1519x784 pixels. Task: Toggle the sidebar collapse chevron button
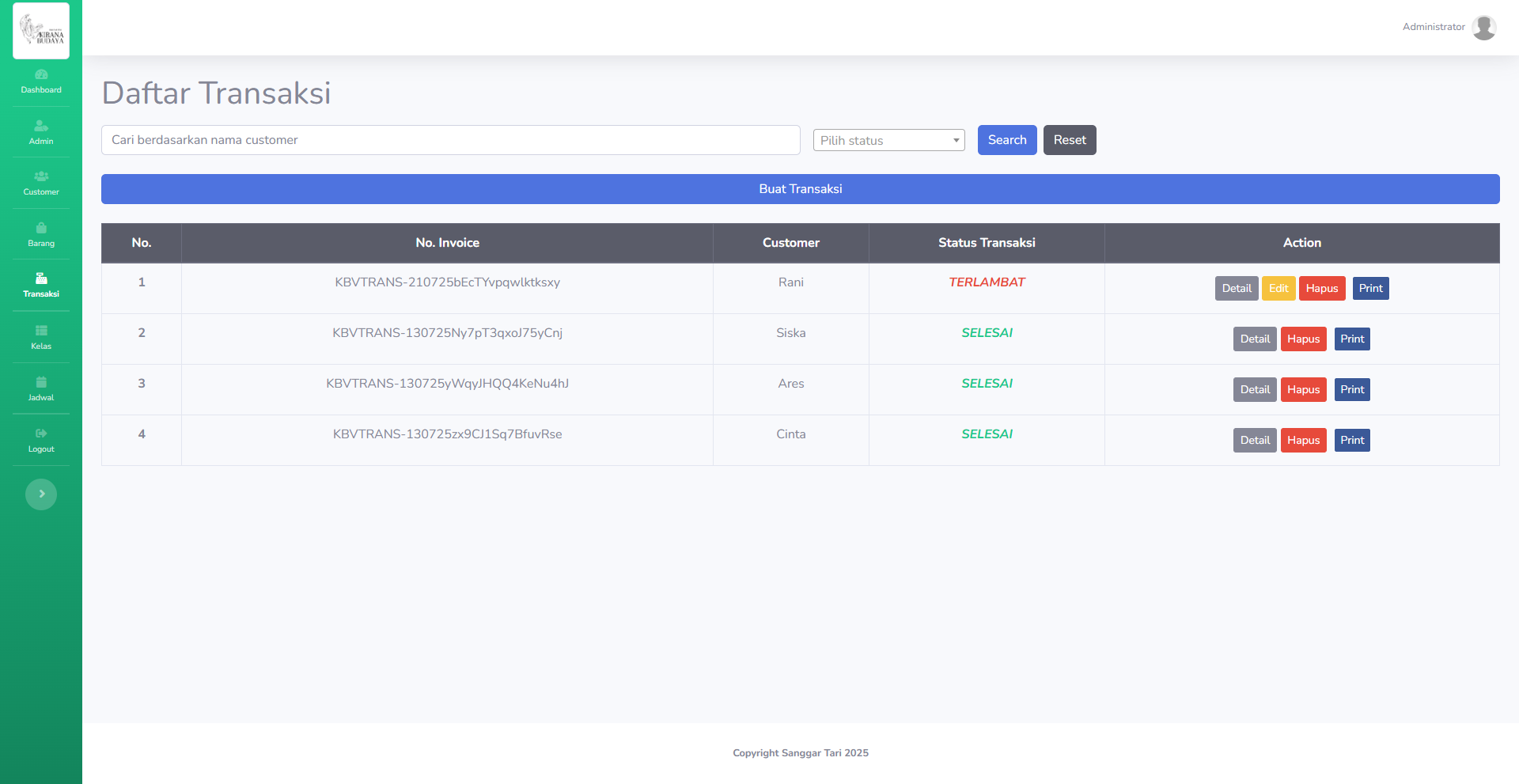[x=41, y=494]
